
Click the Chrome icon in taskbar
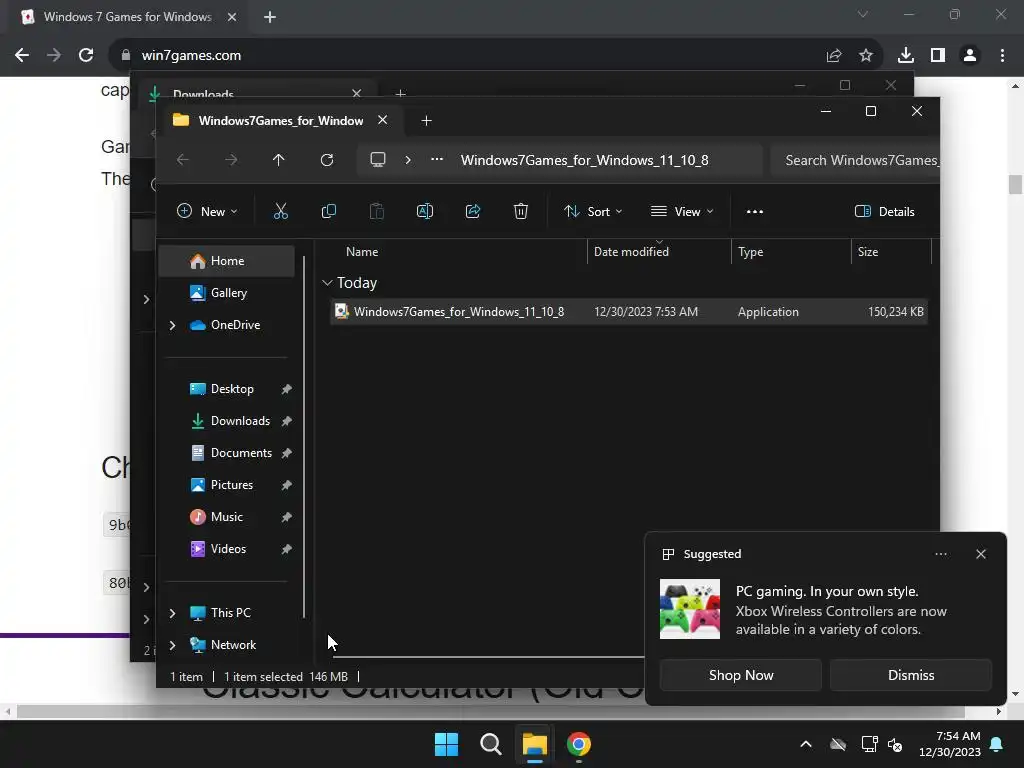click(x=579, y=744)
